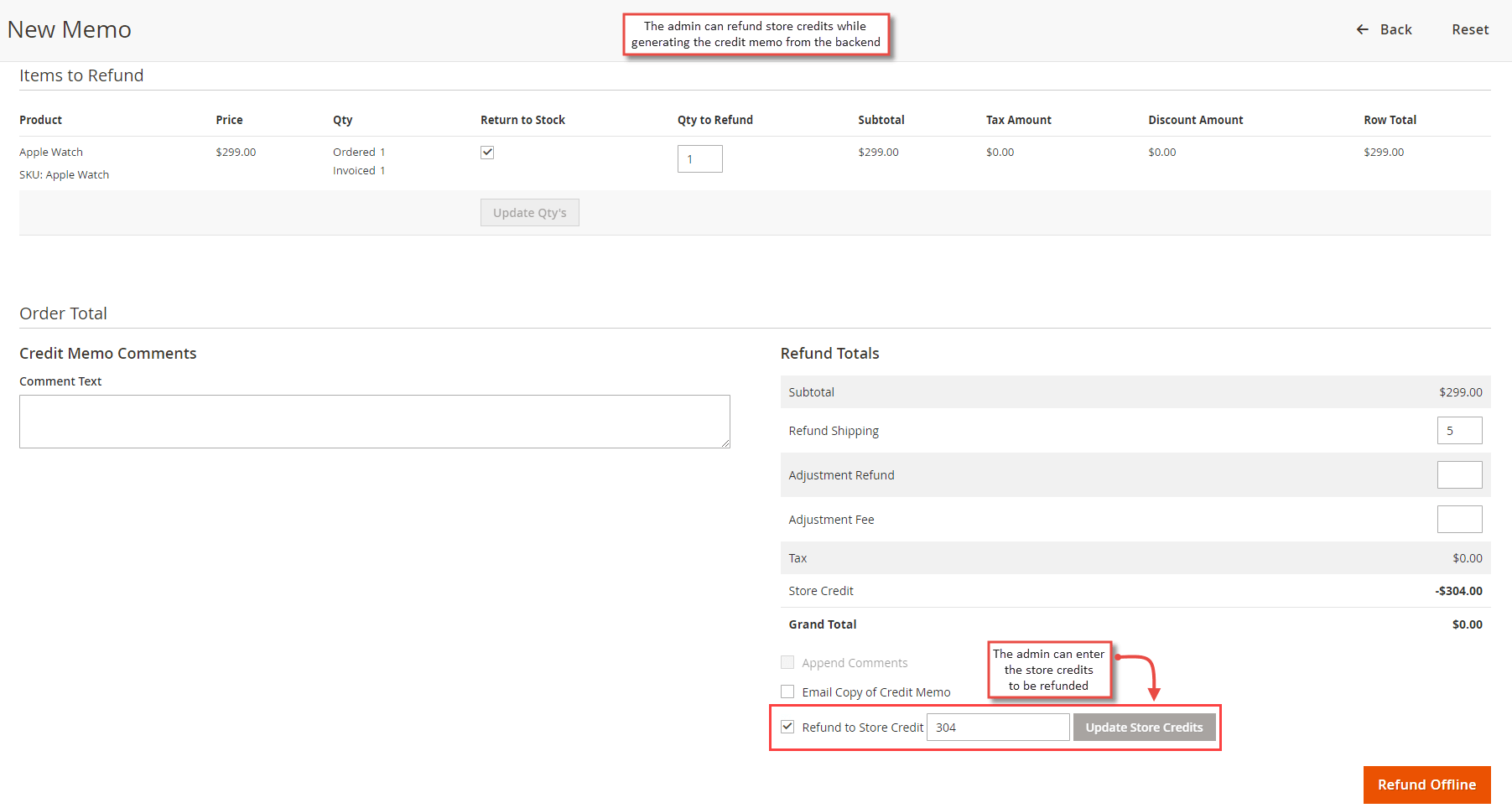The width and height of the screenshot is (1512, 808).
Task: Click the Discount Amount column header
Action: (x=1196, y=120)
